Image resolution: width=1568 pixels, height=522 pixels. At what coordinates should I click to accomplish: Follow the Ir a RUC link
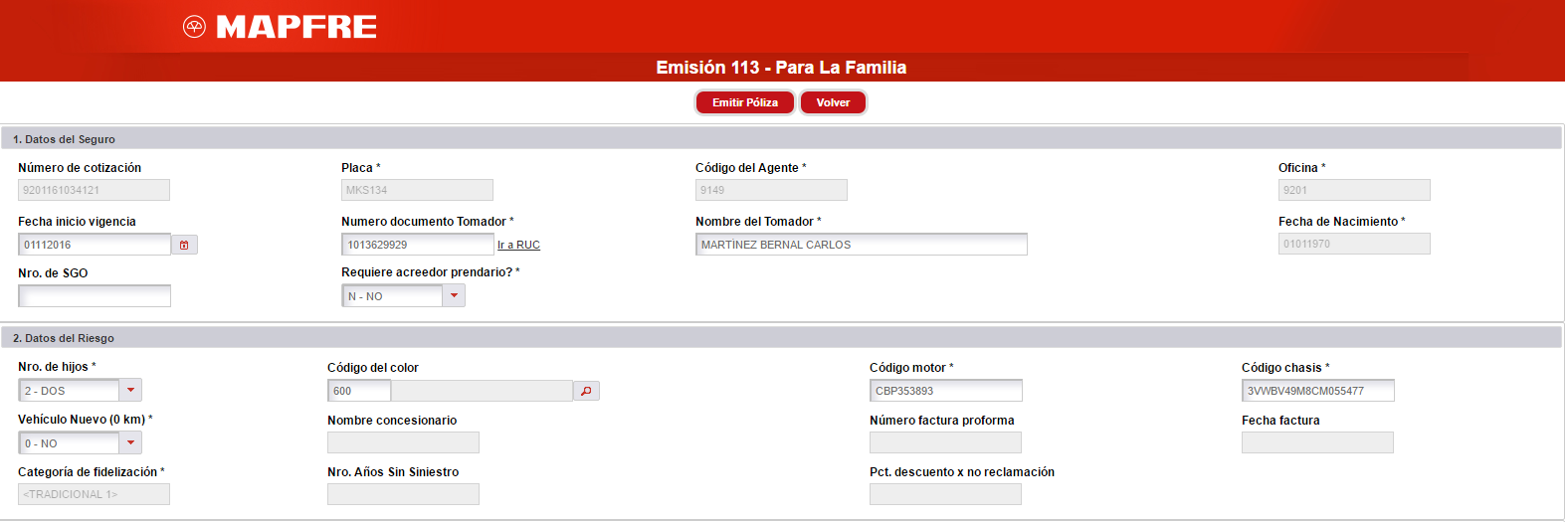518,245
